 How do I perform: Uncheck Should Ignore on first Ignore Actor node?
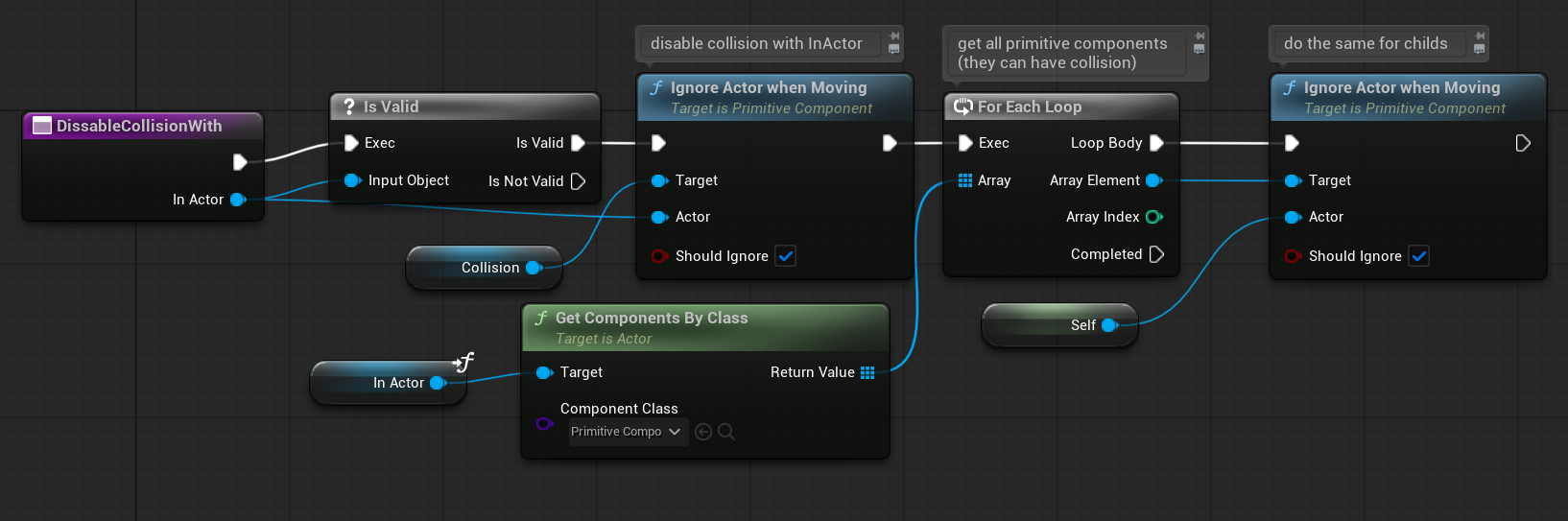tap(786, 256)
